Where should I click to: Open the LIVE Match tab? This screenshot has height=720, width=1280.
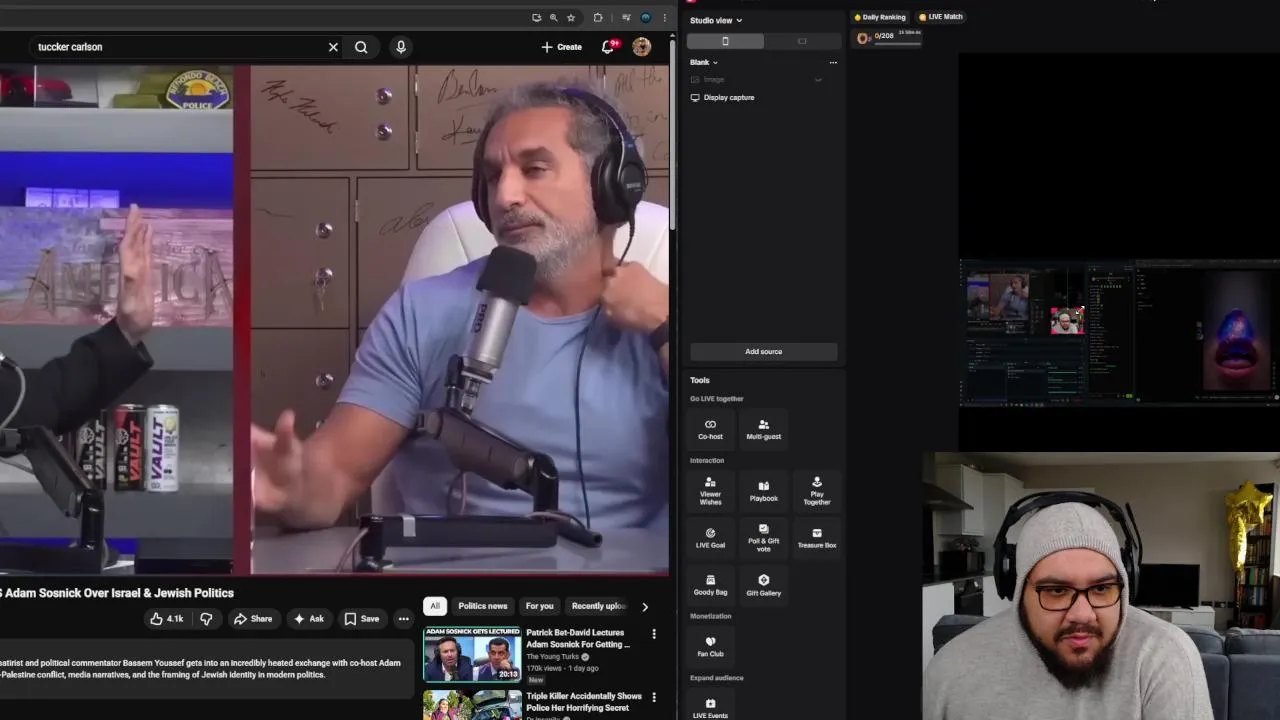[x=941, y=17]
